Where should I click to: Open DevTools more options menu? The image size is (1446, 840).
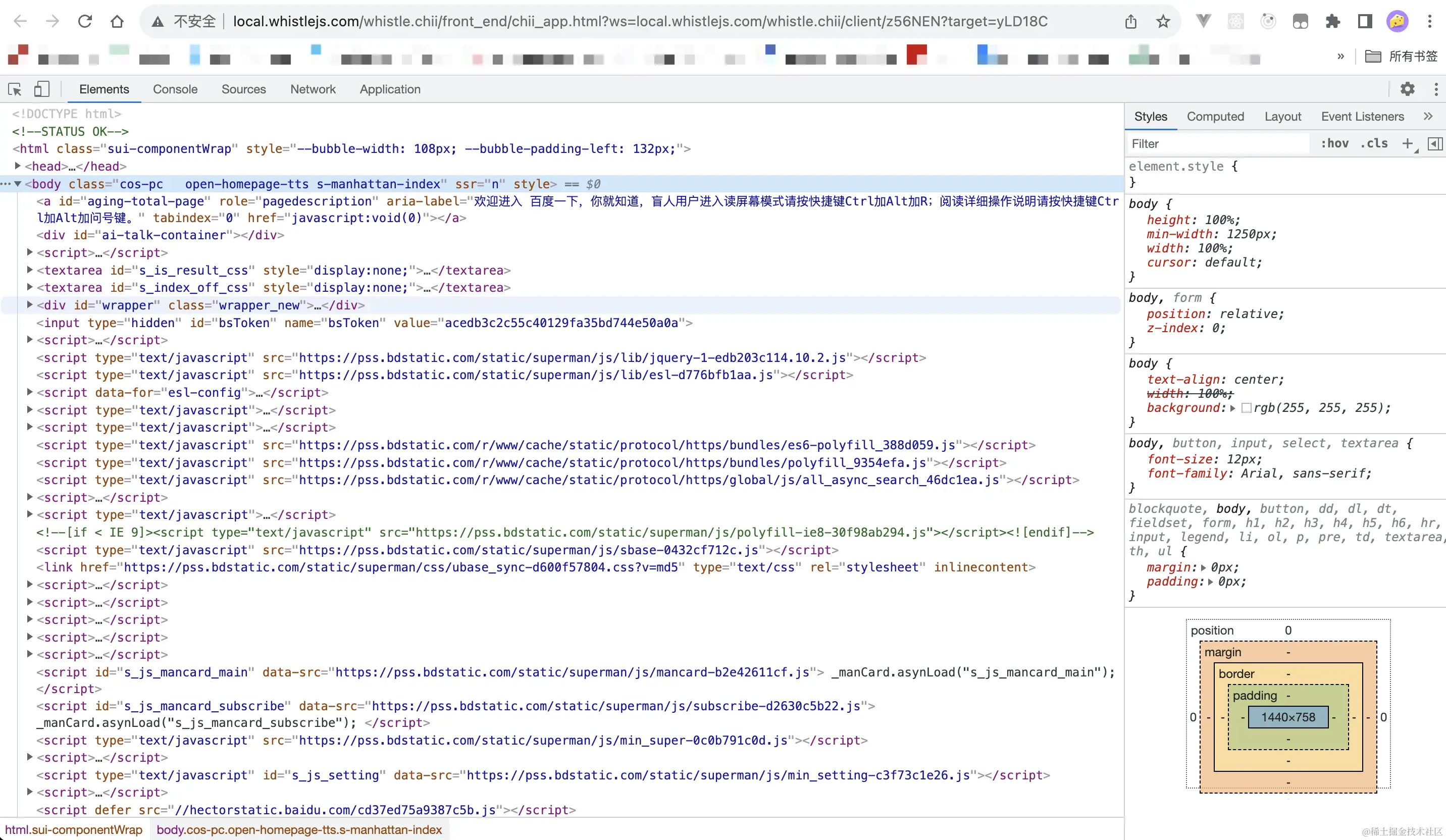point(1436,89)
